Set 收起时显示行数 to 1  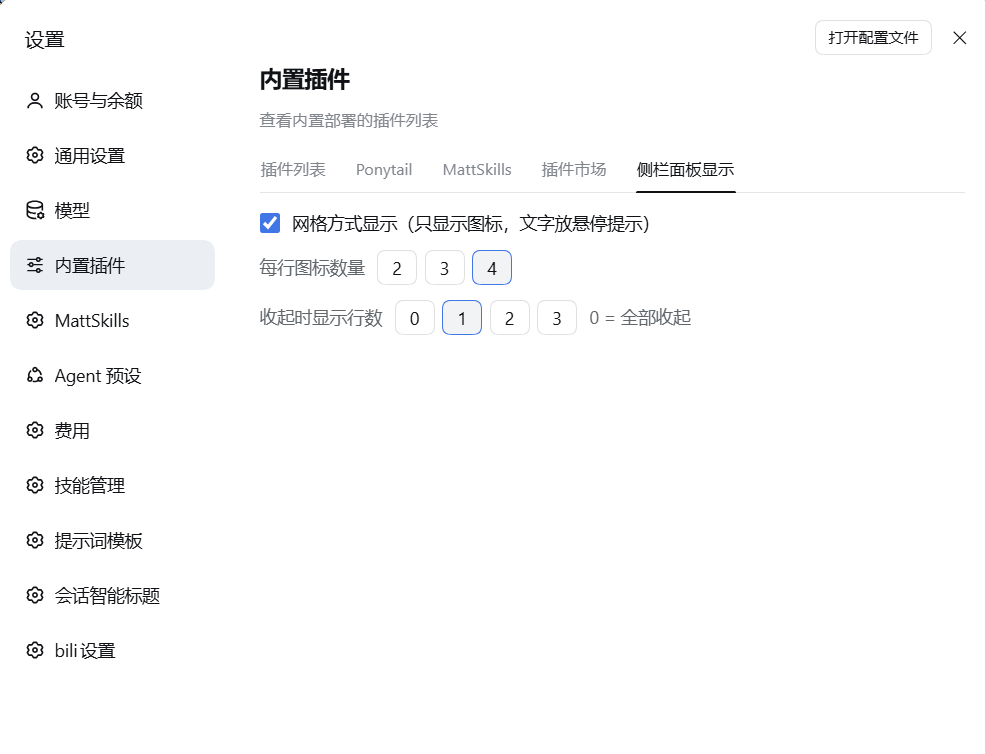coord(462,318)
